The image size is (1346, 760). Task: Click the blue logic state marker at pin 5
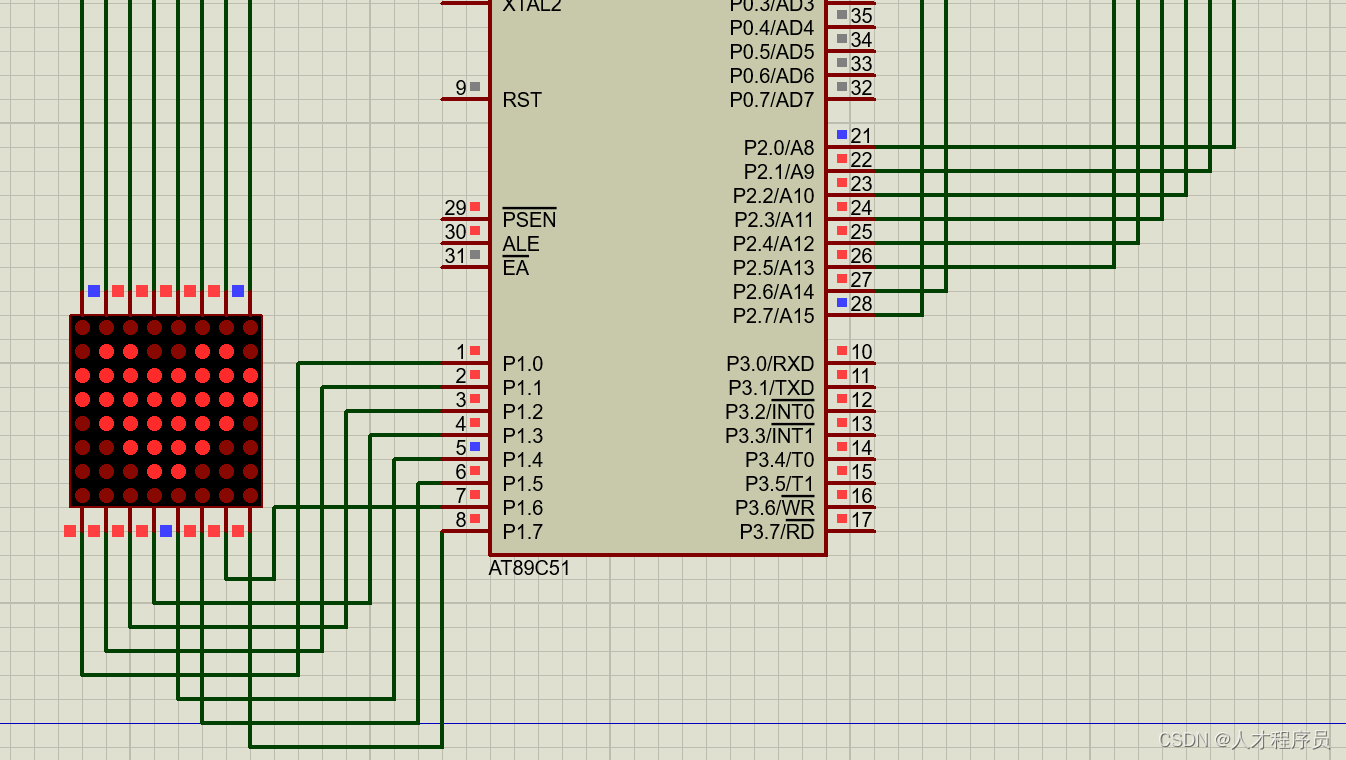point(475,447)
